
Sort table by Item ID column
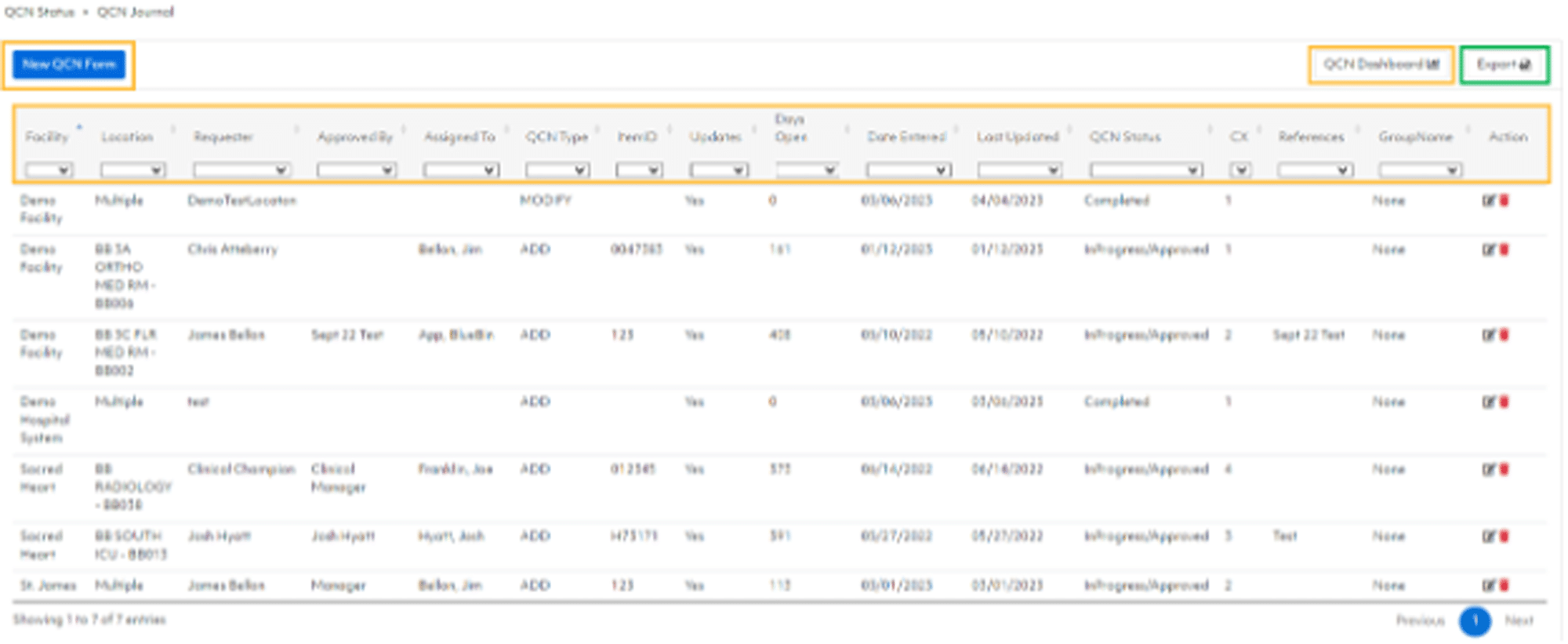point(637,136)
